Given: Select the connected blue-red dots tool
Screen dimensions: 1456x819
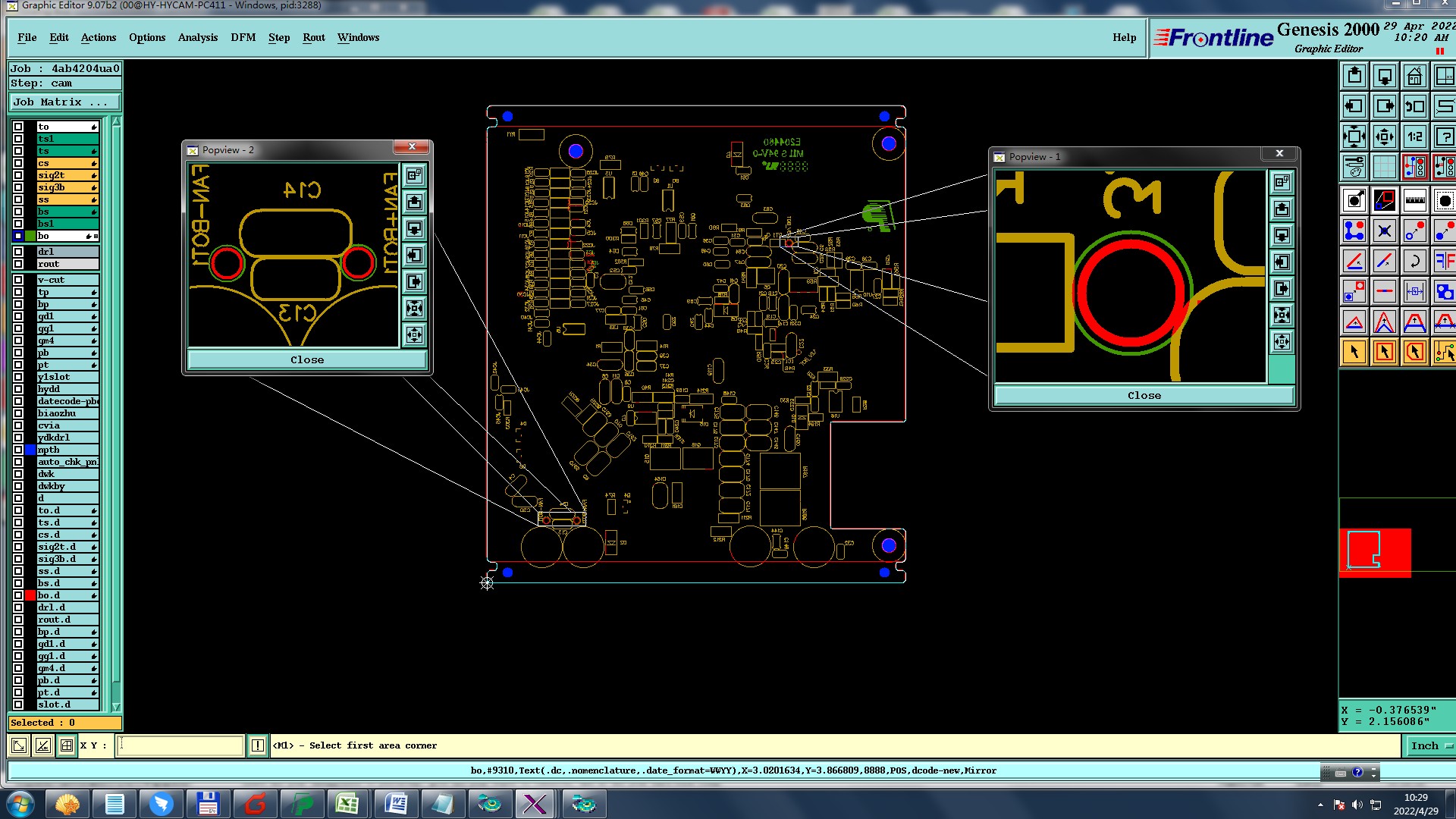Looking at the screenshot, I should (x=1354, y=231).
